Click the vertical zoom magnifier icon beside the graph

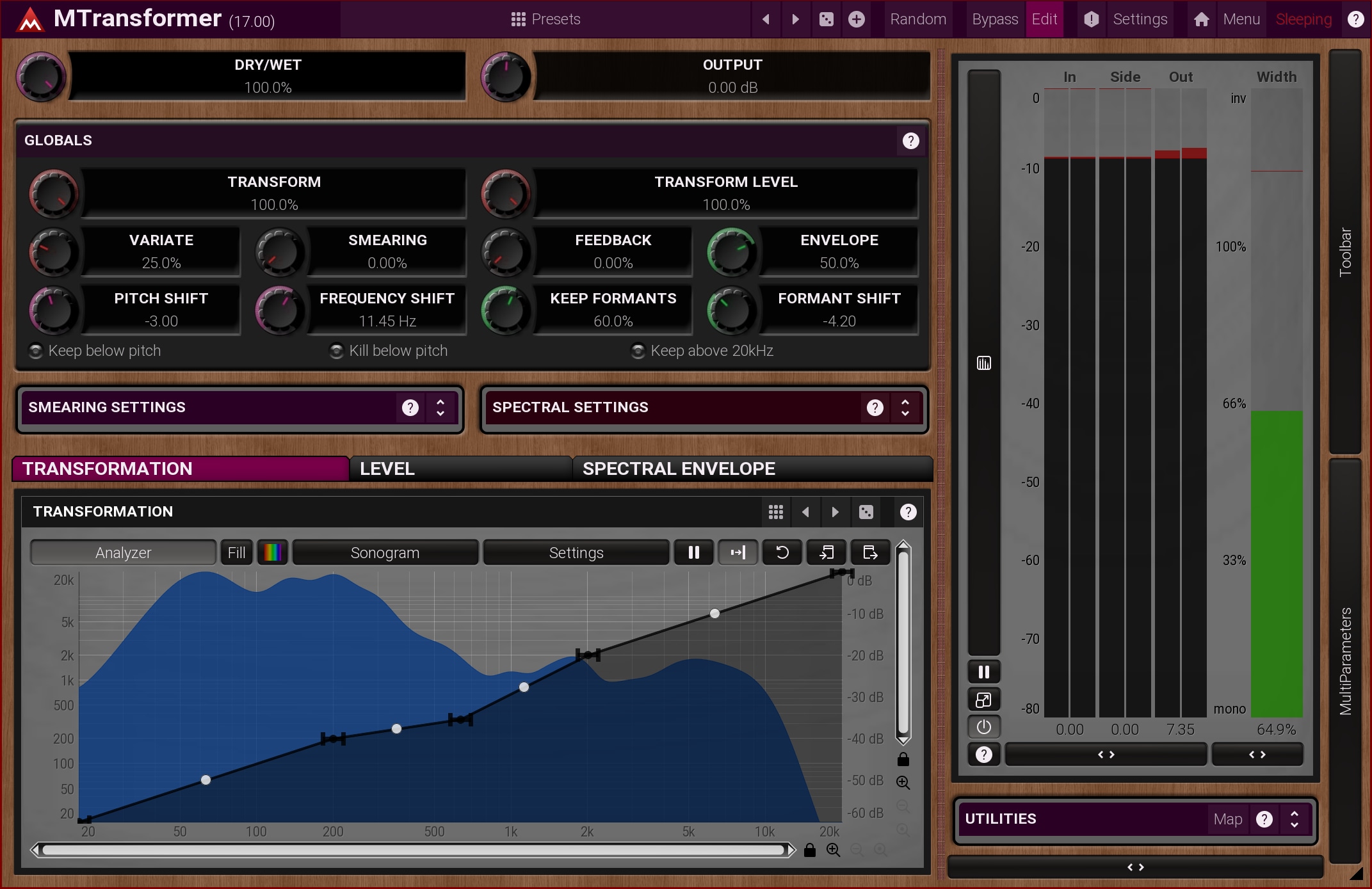pyautogui.click(x=903, y=783)
